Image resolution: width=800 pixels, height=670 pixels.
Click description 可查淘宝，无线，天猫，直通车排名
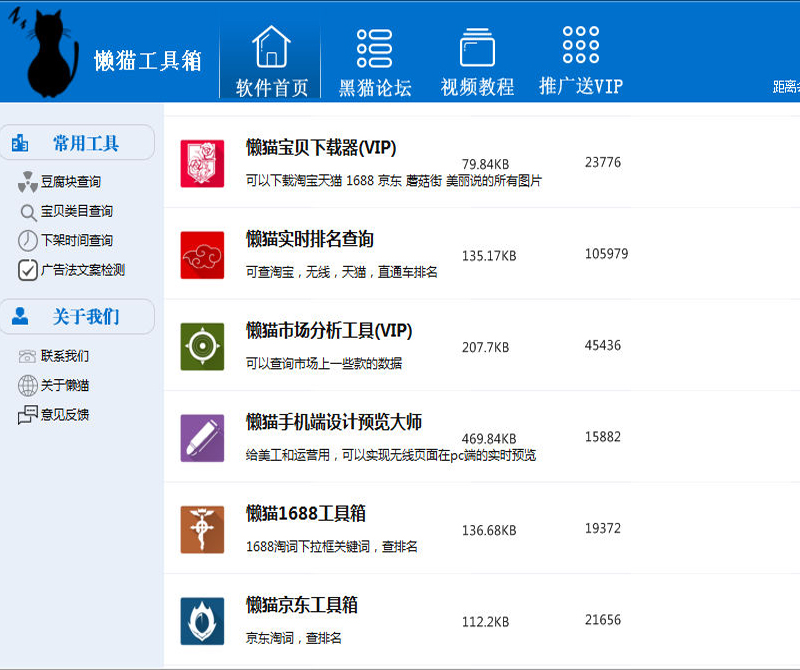(x=341, y=272)
